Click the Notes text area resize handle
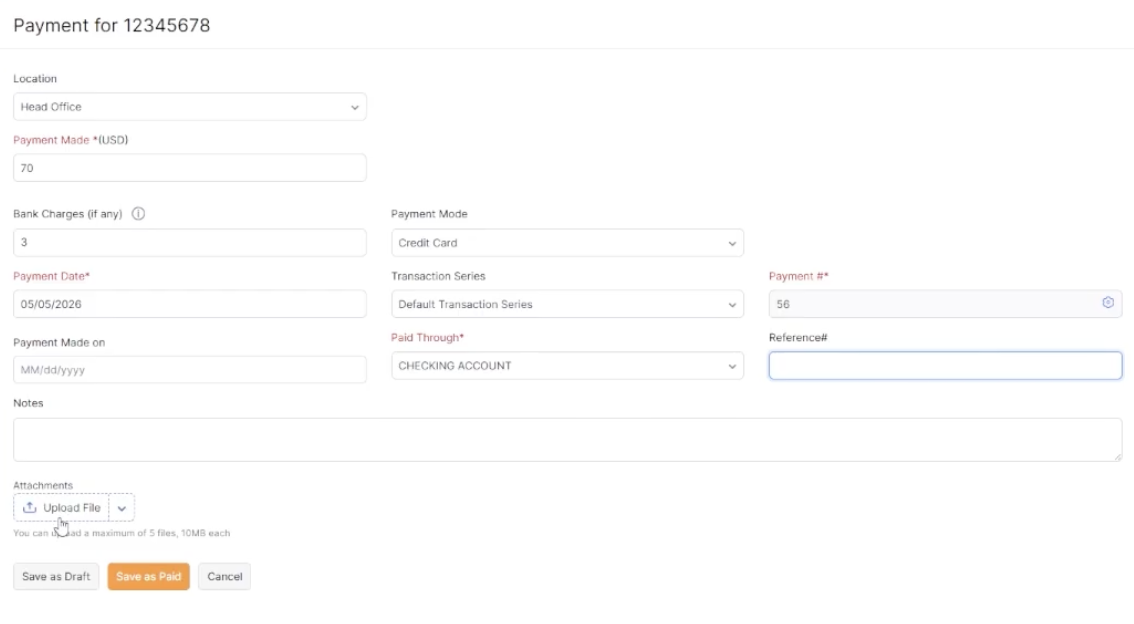This screenshot has width=1134, height=624. point(1117,457)
